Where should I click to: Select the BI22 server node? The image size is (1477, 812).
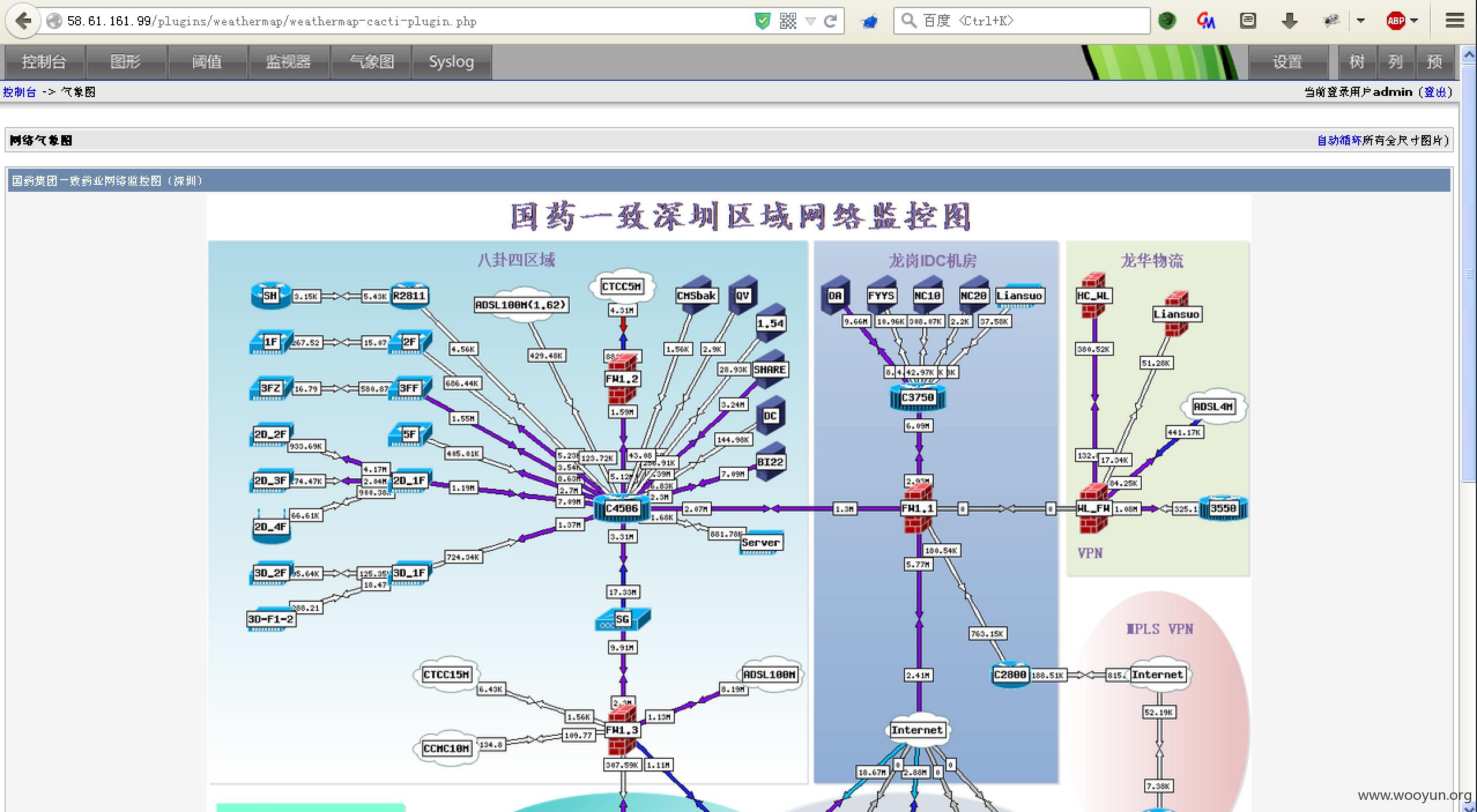[770, 462]
